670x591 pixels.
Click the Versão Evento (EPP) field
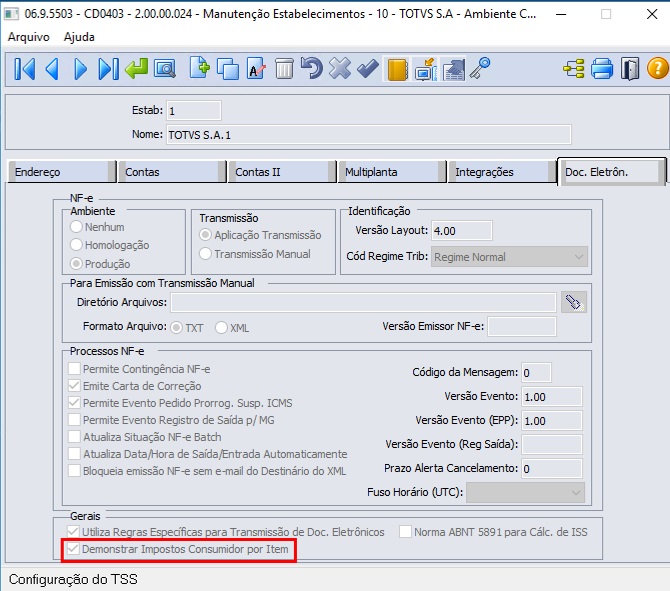(x=552, y=420)
